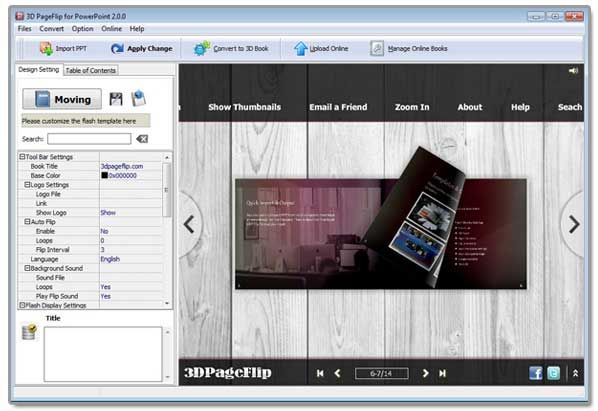Viewport: 598px width, 411px height.
Task: Click the Auto Flip Enable value No
Action: point(104,231)
